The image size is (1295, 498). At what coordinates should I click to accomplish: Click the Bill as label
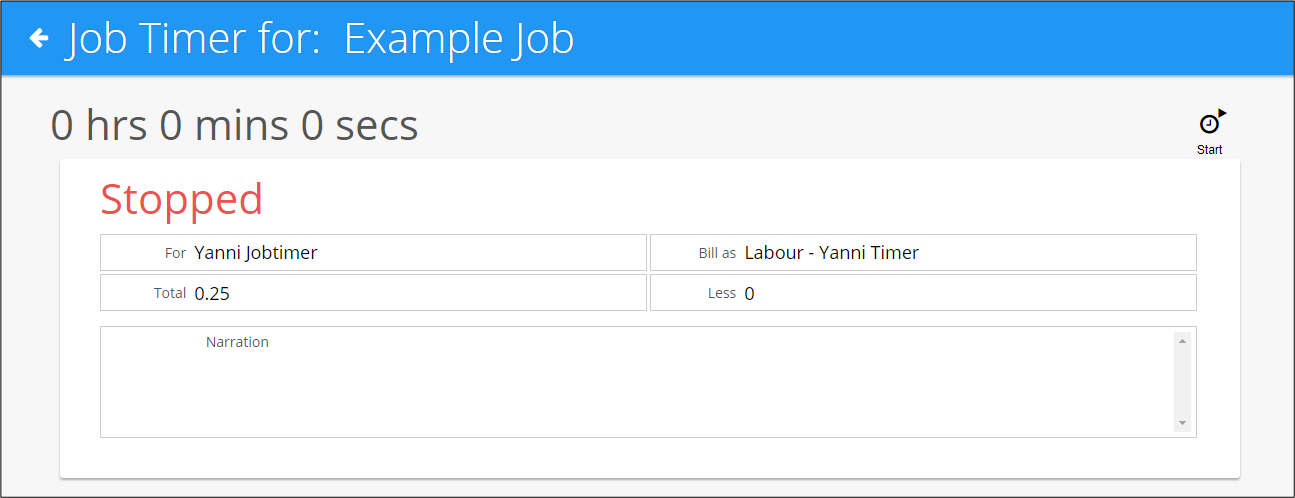[717, 253]
